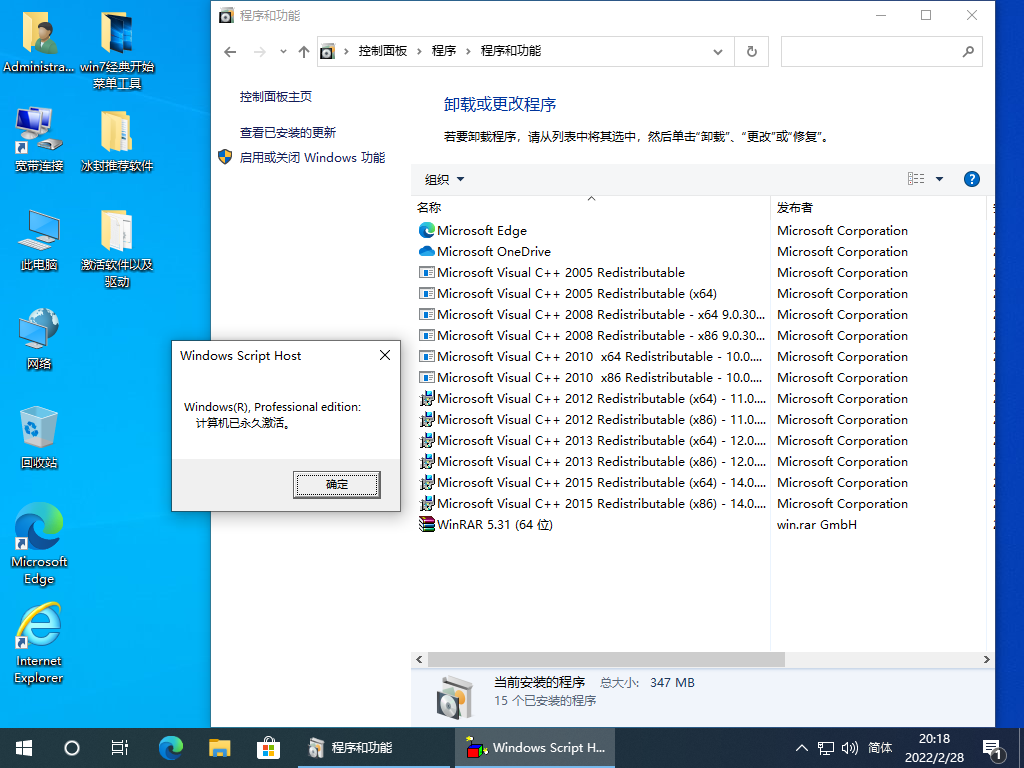1024x768 pixels.
Task: Open 激活软件以及驱动 desktop folder
Action: pos(117,248)
